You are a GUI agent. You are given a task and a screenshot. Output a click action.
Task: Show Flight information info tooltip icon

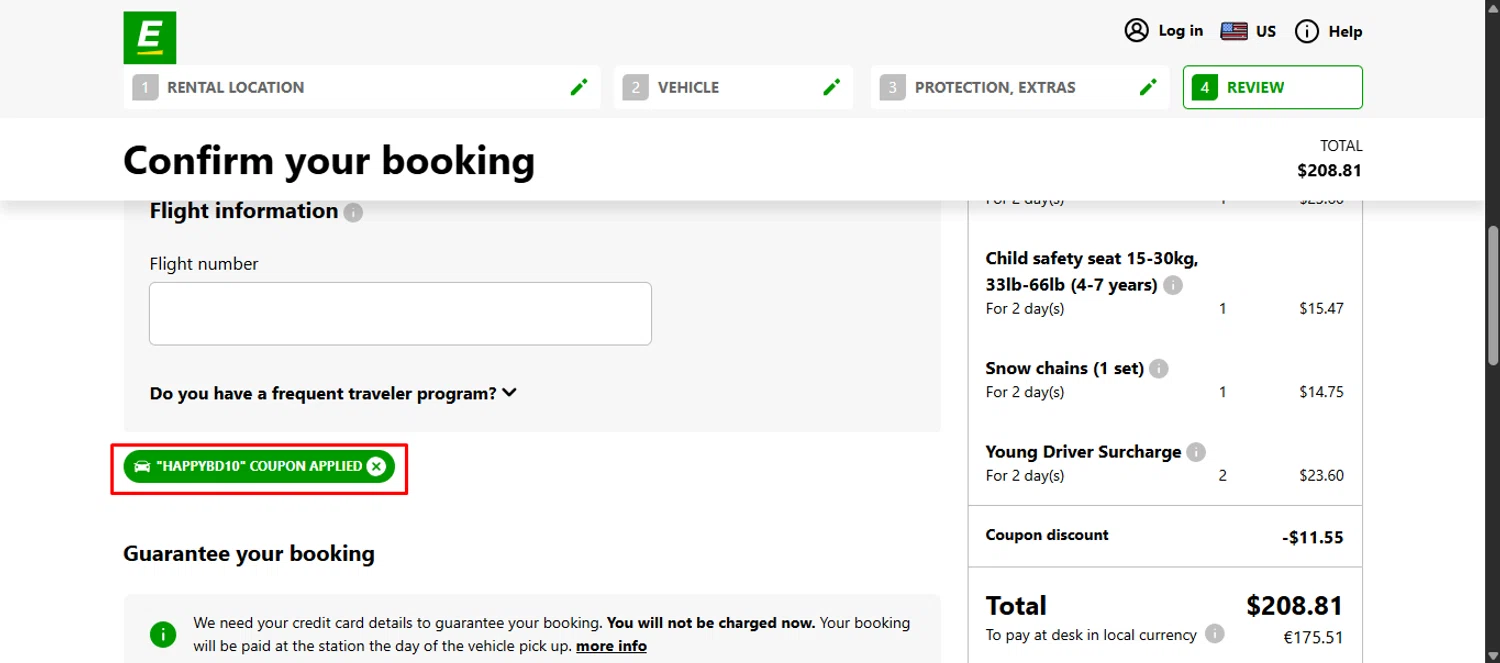pyautogui.click(x=353, y=212)
